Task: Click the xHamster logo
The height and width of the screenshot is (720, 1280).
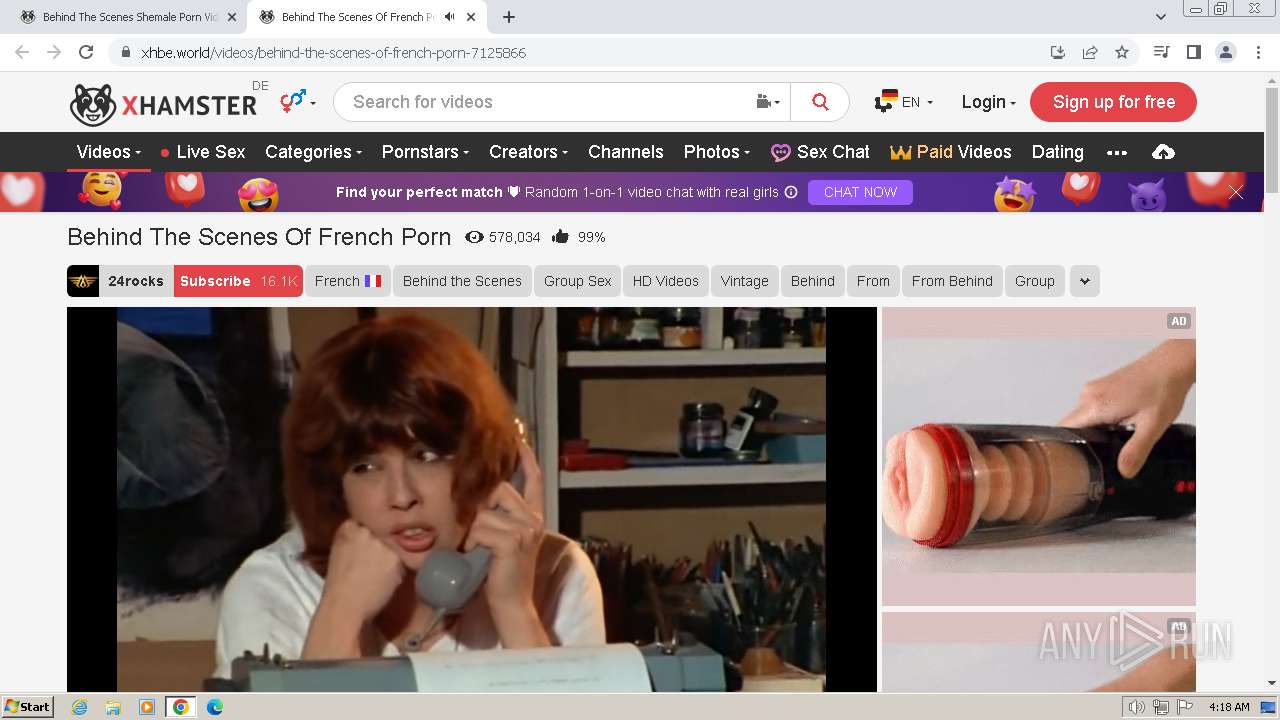Action: pyautogui.click(x=163, y=104)
